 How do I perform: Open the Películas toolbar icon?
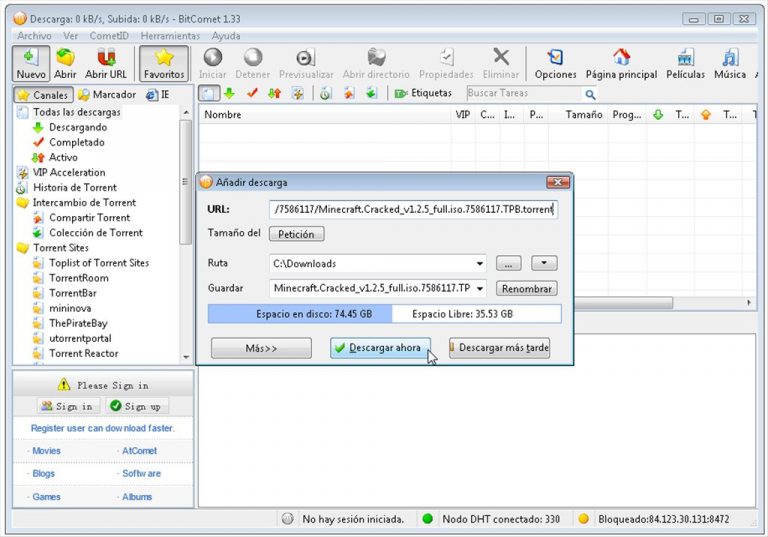pos(685,57)
